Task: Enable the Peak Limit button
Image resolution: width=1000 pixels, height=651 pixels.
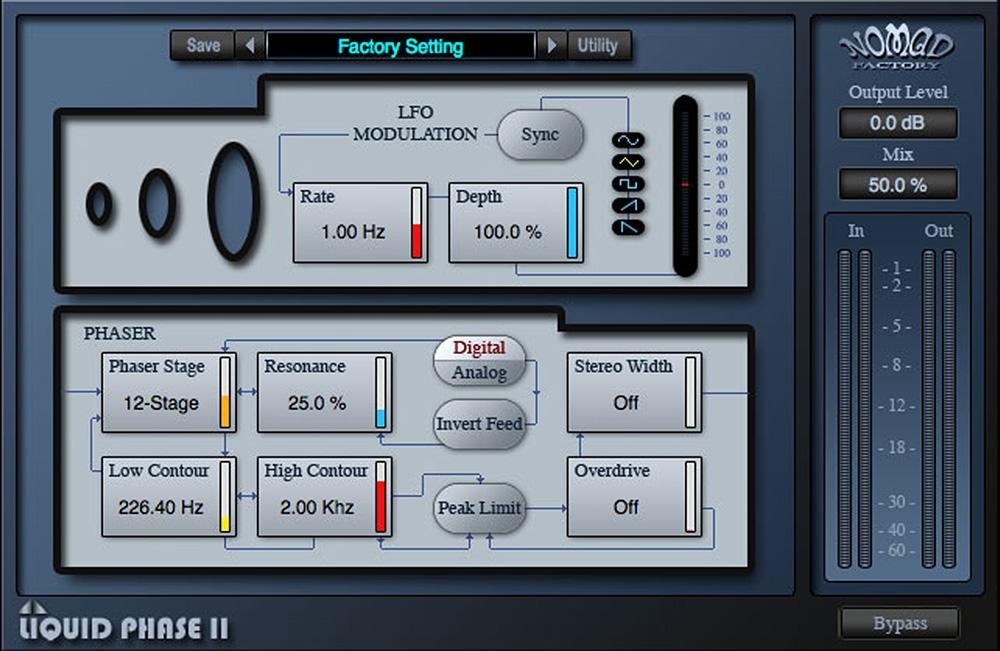Action: 479,508
